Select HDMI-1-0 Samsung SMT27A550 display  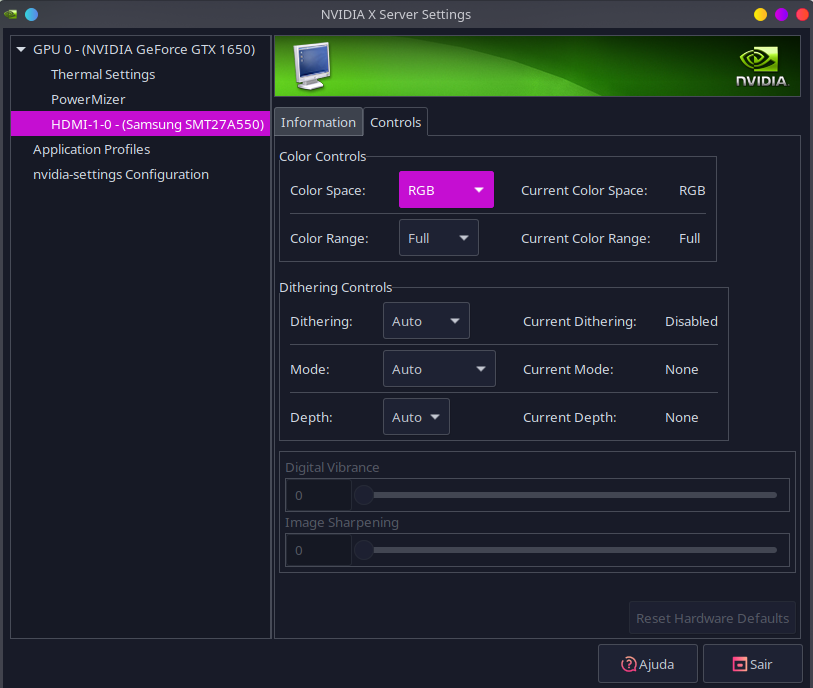[x=141, y=124]
